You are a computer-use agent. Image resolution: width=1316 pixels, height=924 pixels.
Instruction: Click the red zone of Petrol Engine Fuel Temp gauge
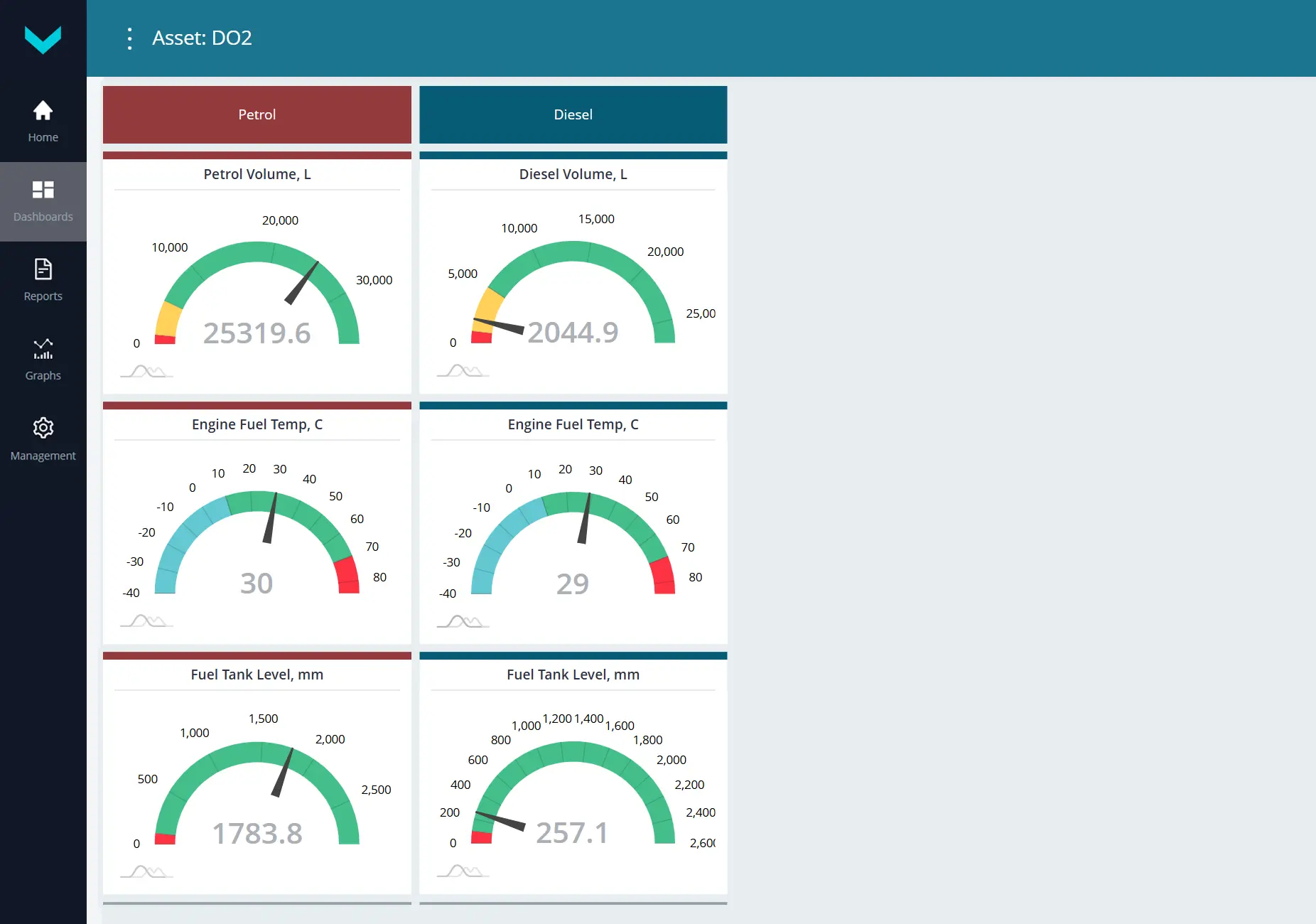[x=347, y=575]
